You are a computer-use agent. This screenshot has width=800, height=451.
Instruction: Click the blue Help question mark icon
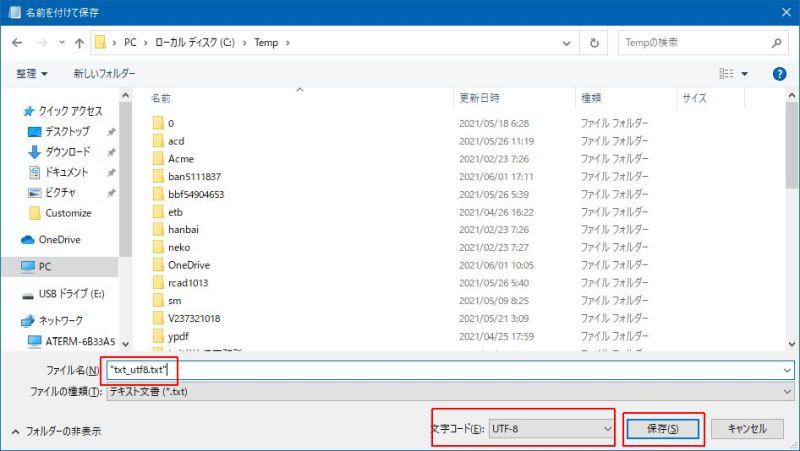[x=779, y=73]
